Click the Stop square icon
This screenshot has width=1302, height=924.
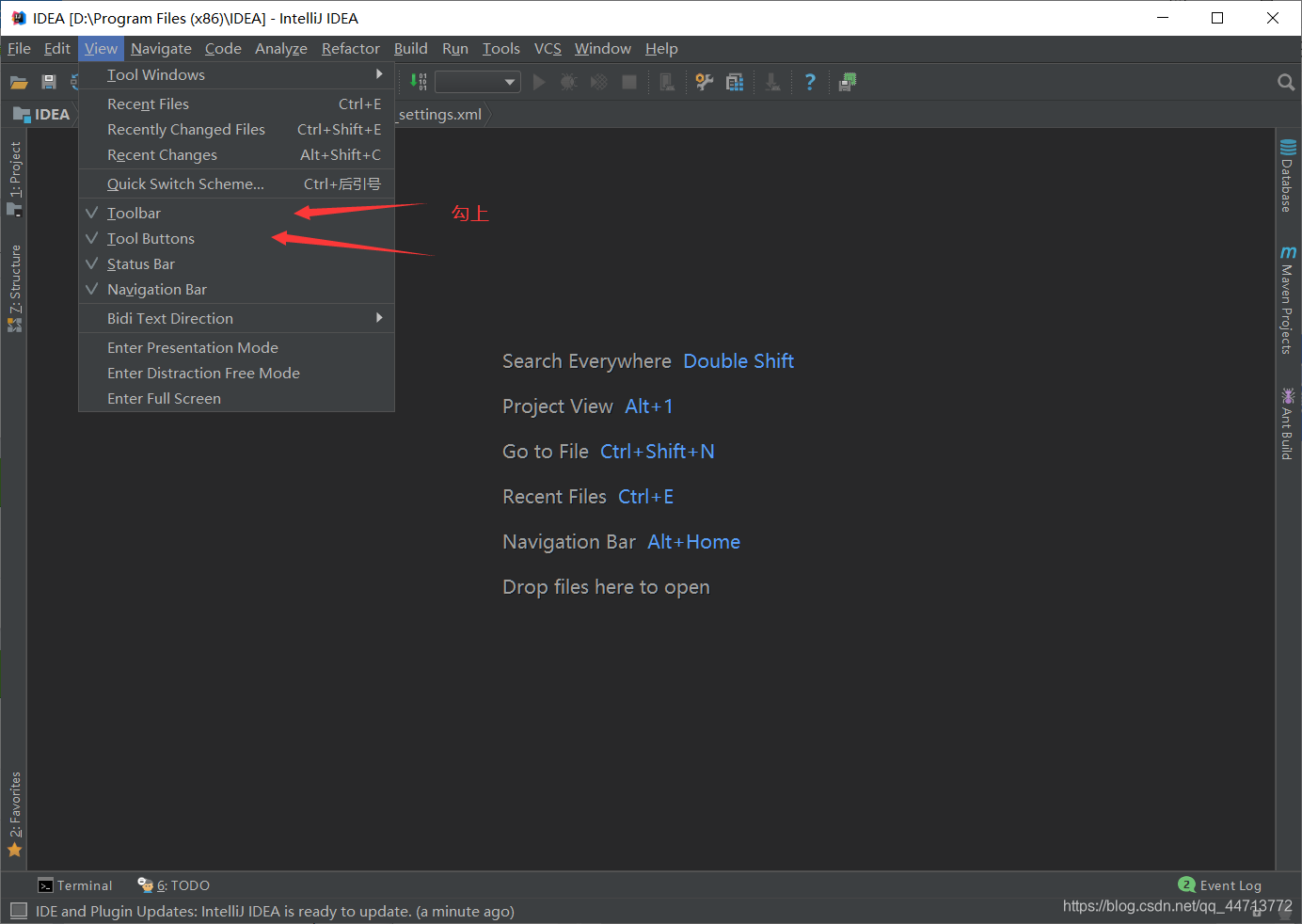tap(629, 83)
